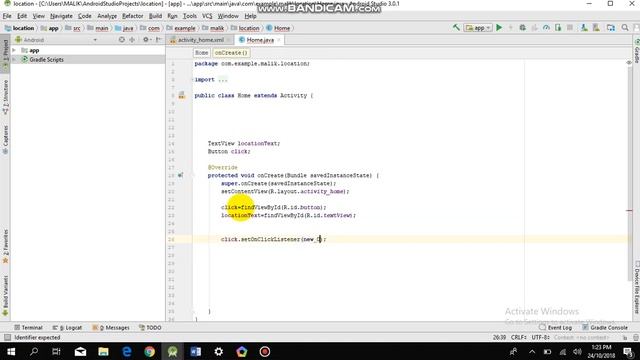Expand the Gradle Scripts tree node
Viewport: 640px width, 360px height.
coord(14,60)
